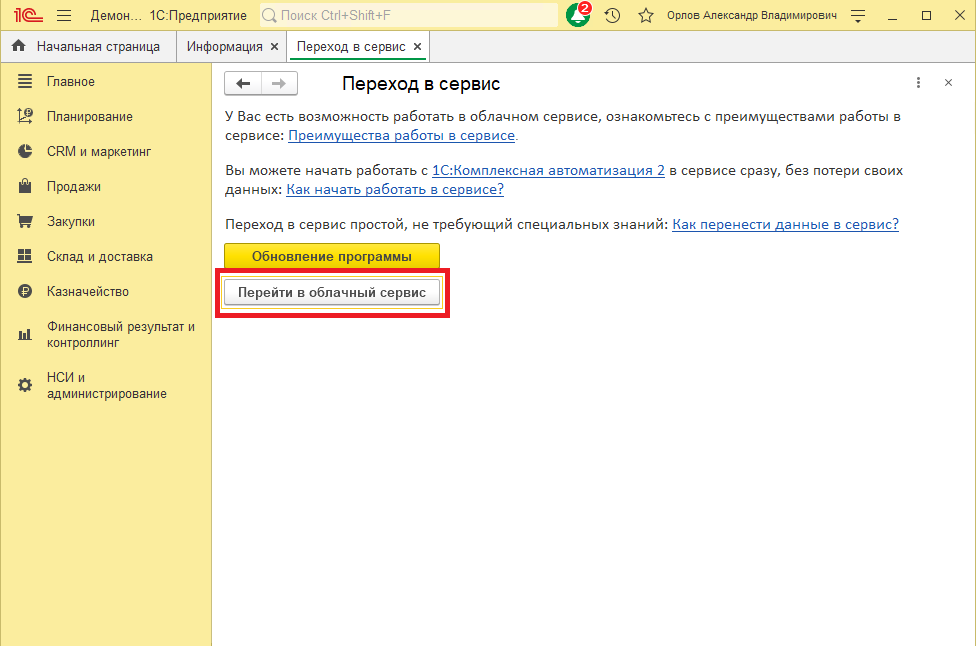This screenshot has height=646, width=976.
Task: Maximize the application window
Action: (x=926, y=16)
